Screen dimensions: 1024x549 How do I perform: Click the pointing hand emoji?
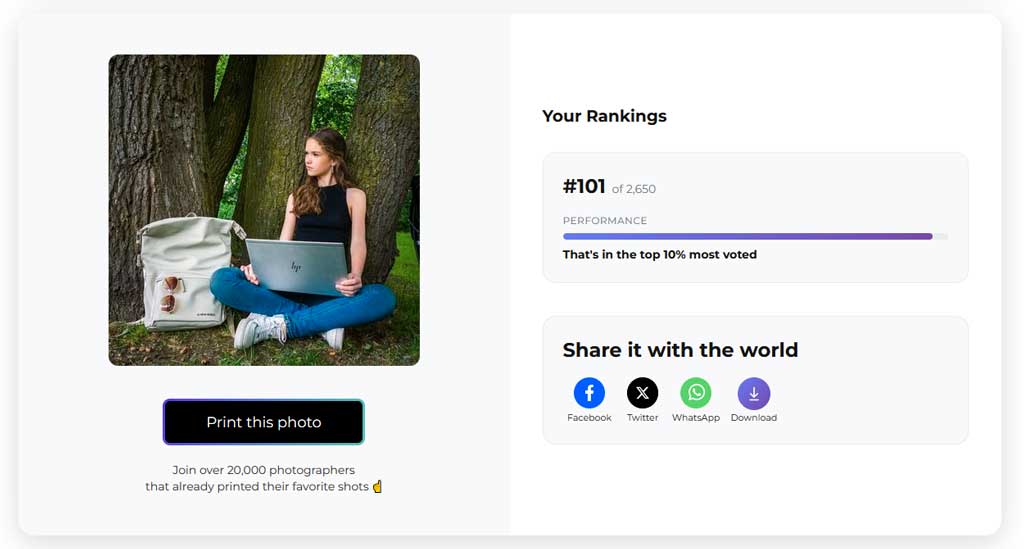tap(377, 487)
